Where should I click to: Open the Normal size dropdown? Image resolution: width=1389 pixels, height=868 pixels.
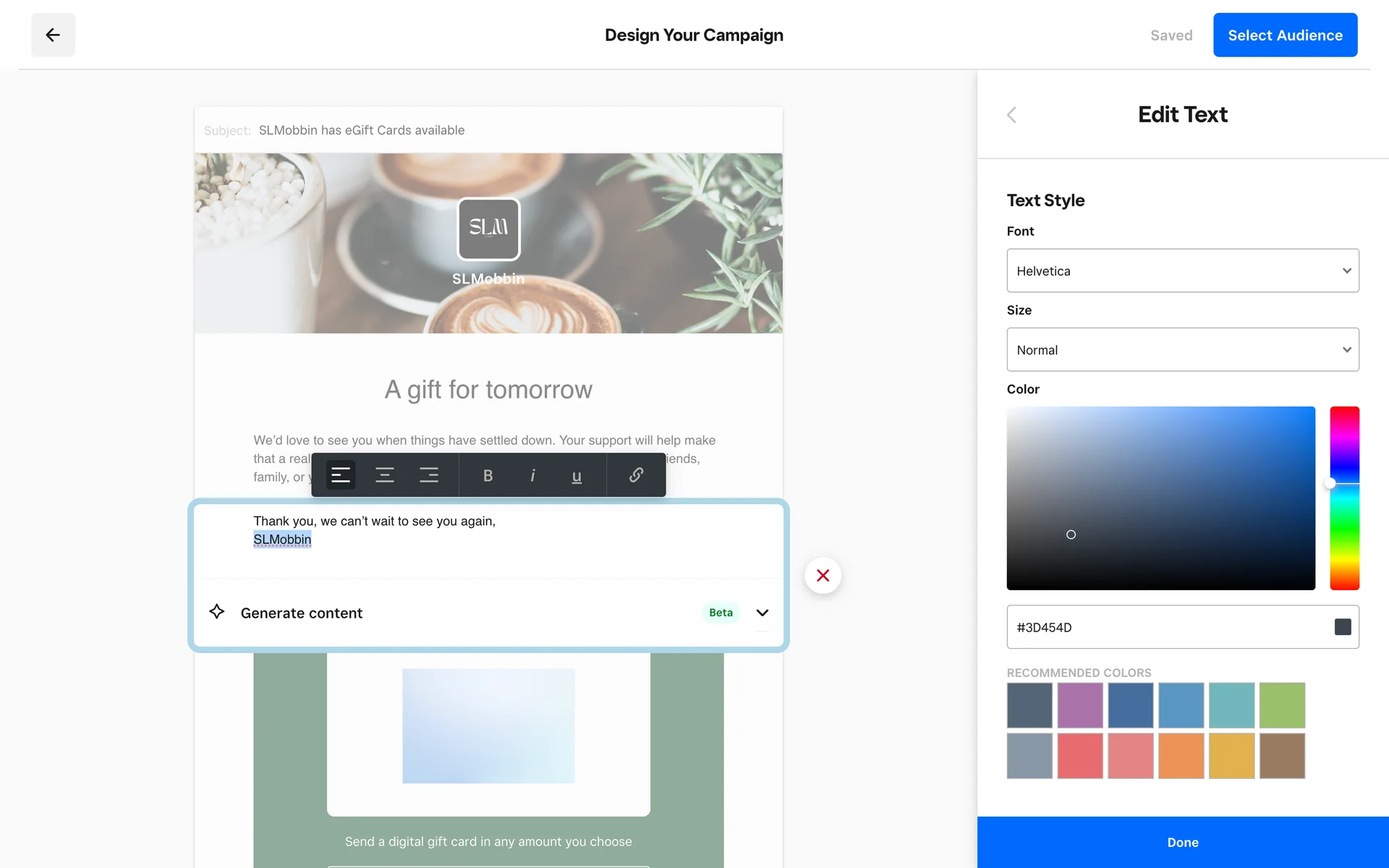(x=1182, y=349)
